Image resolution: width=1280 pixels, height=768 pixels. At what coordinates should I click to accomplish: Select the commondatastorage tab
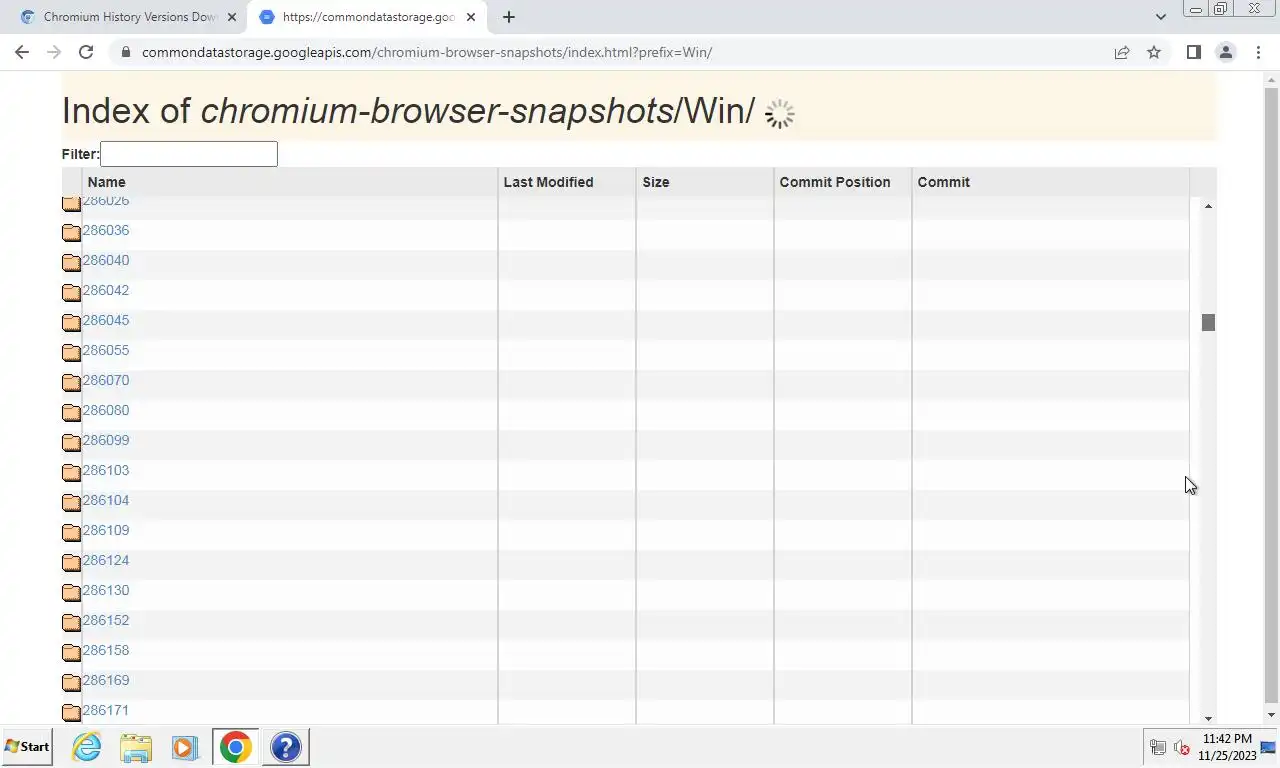coord(368,17)
